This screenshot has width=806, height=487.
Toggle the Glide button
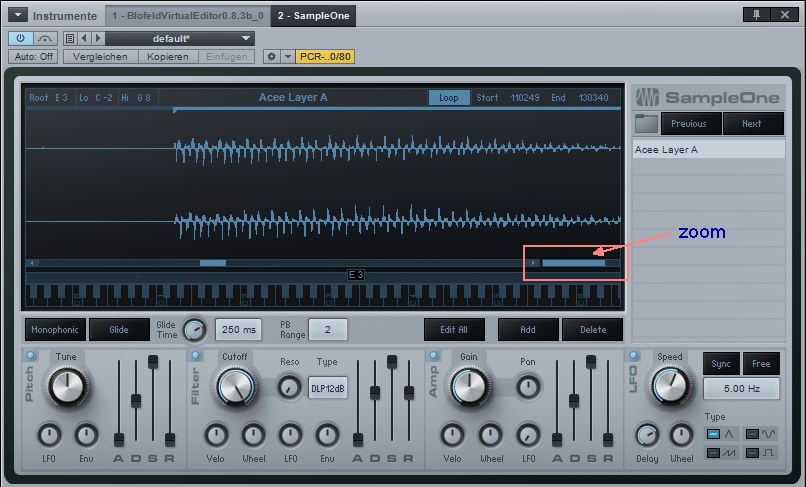pos(119,330)
